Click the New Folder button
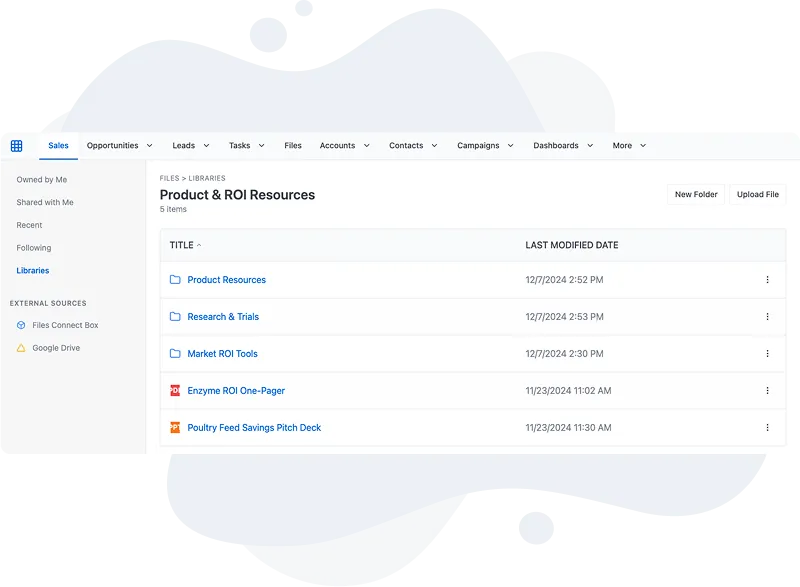The image size is (800, 587). pos(696,194)
